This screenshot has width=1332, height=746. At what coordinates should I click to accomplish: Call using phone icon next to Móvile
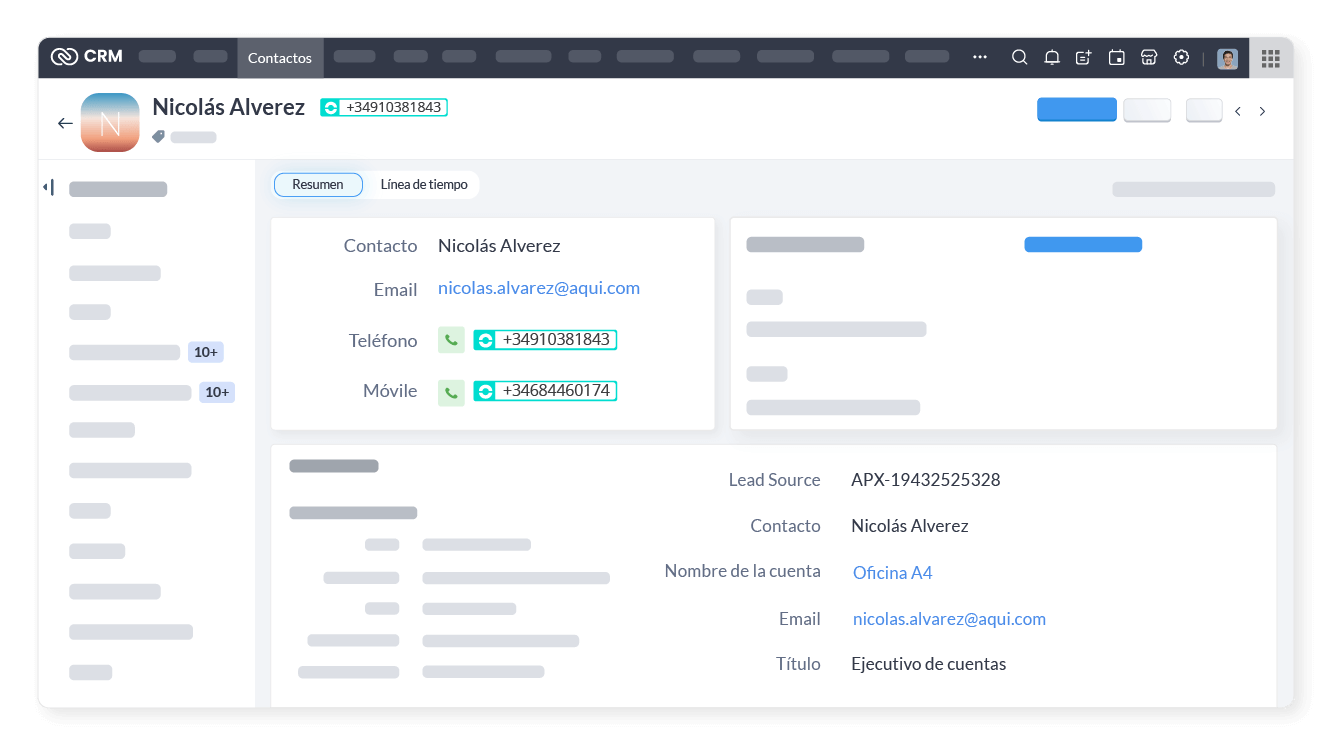450,391
